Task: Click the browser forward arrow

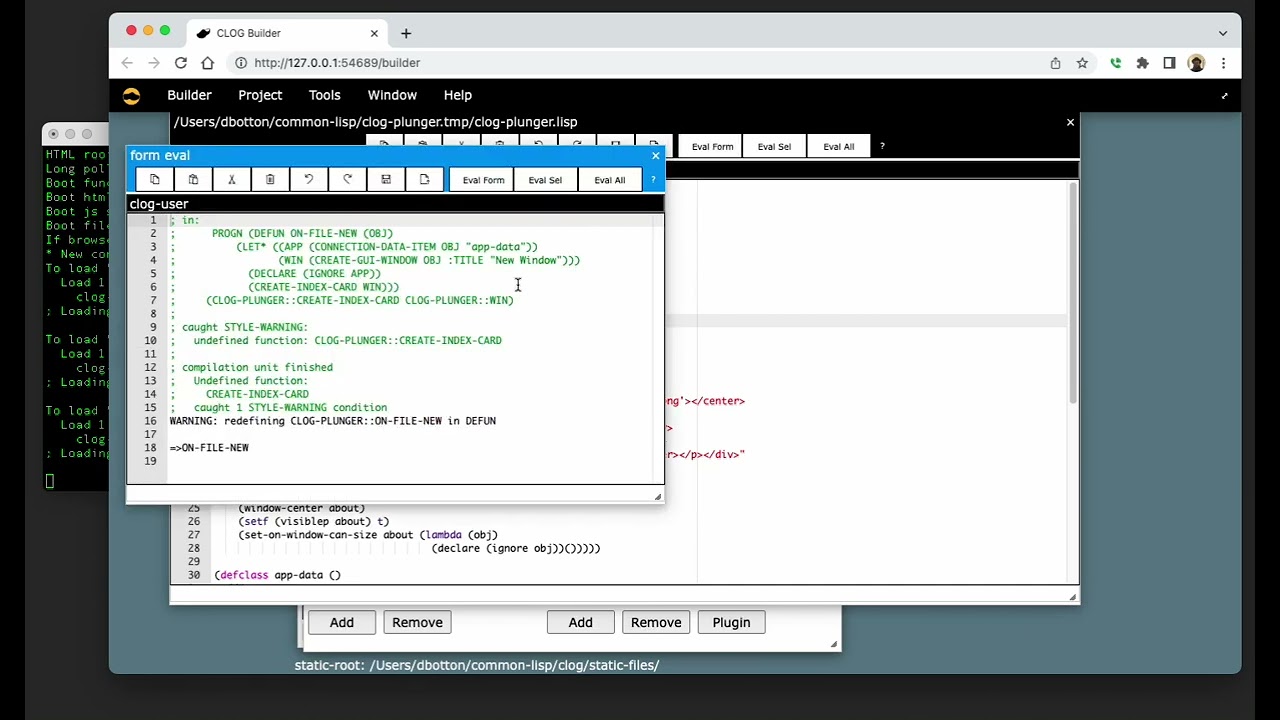Action: pos(153,63)
